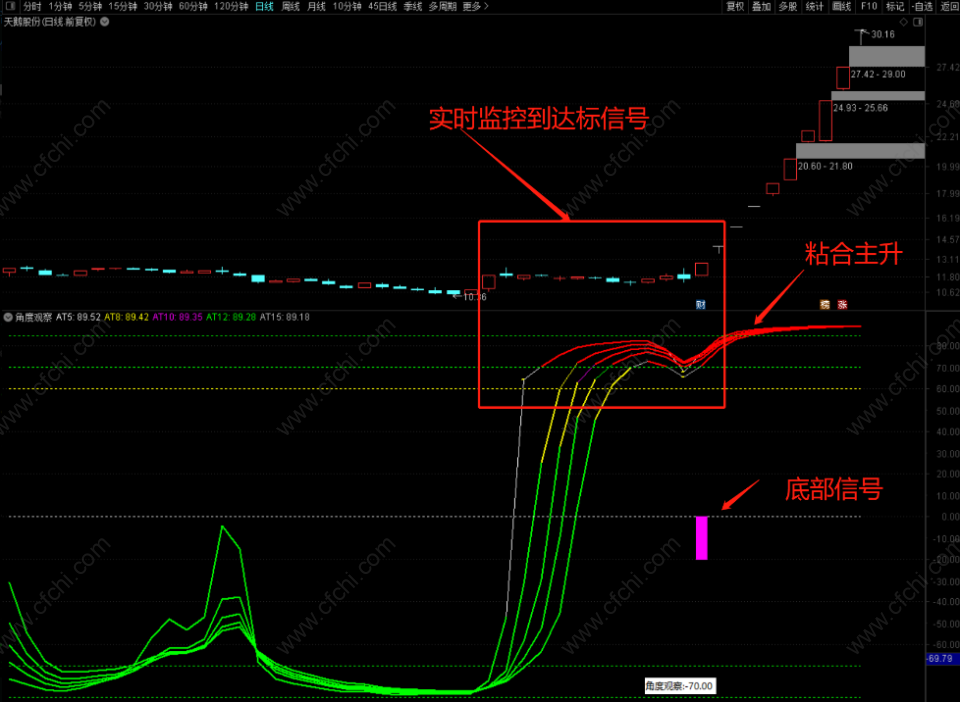
Task: Click the AT15: 89.18 value
Action: click(285, 317)
